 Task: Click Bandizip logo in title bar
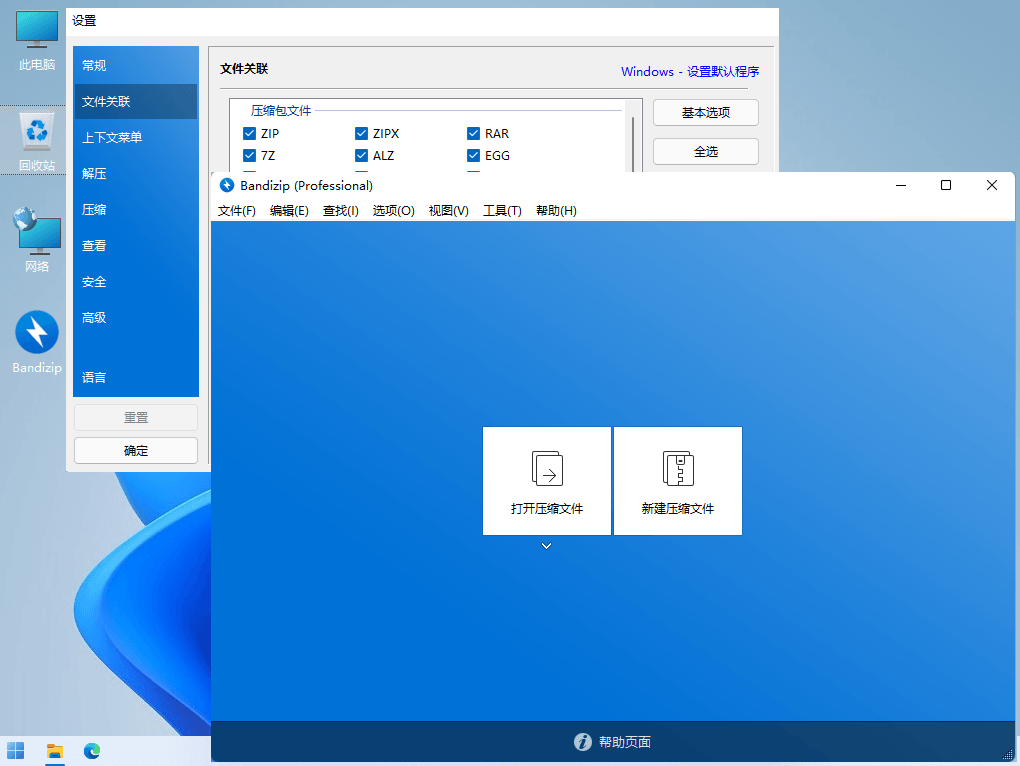[x=226, y=185]
